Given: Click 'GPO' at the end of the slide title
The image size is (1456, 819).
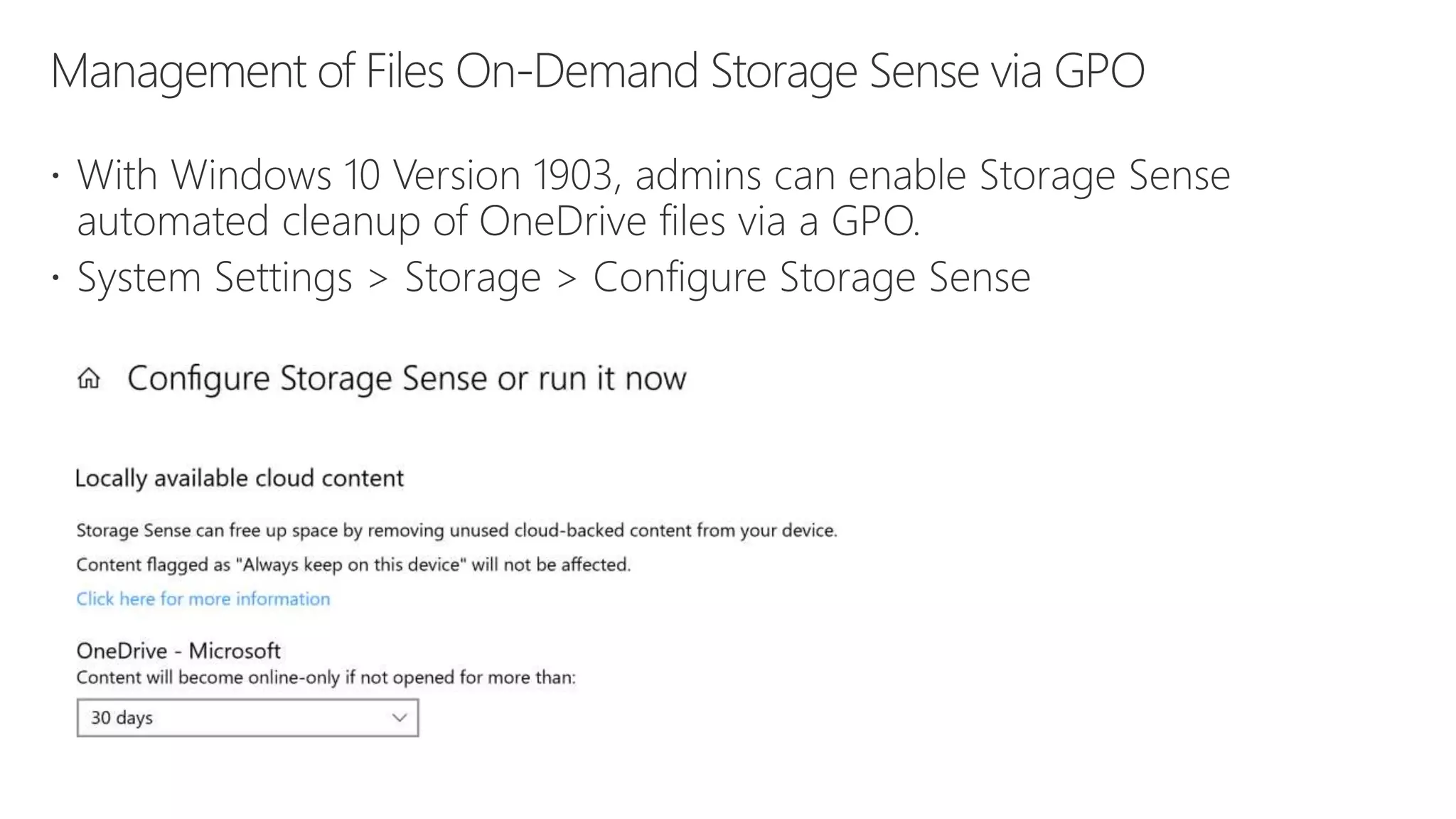Looking at the screenshot, I should (1099, 71).
